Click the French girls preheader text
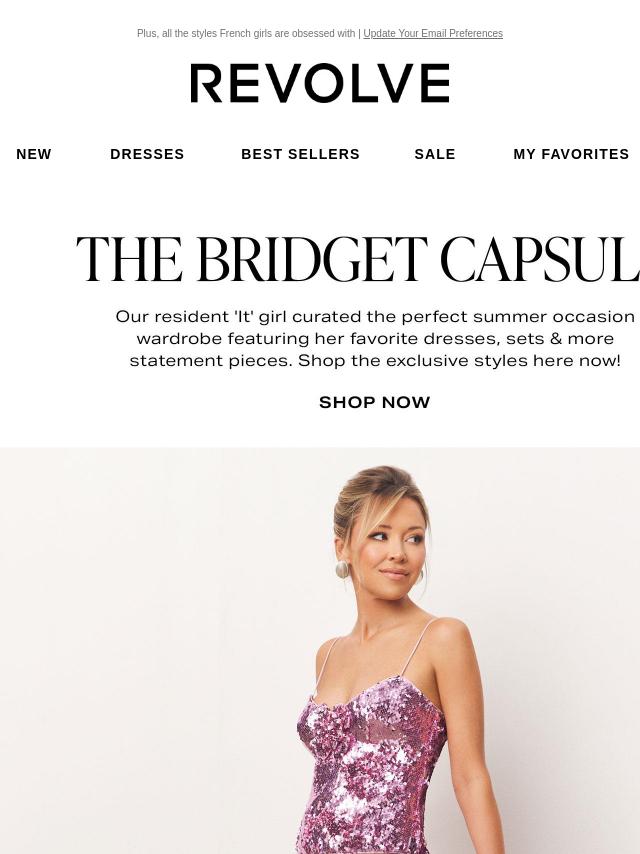 point(246,33)
